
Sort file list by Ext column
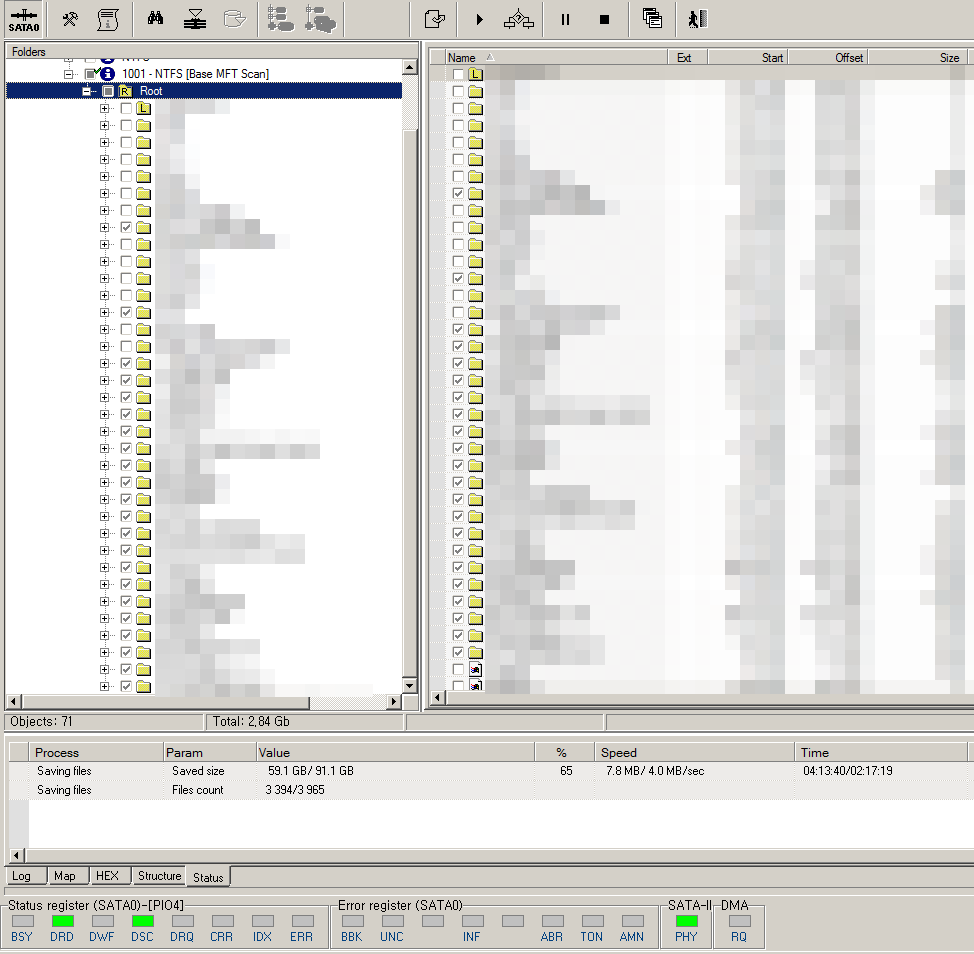[x=688, y=58]
